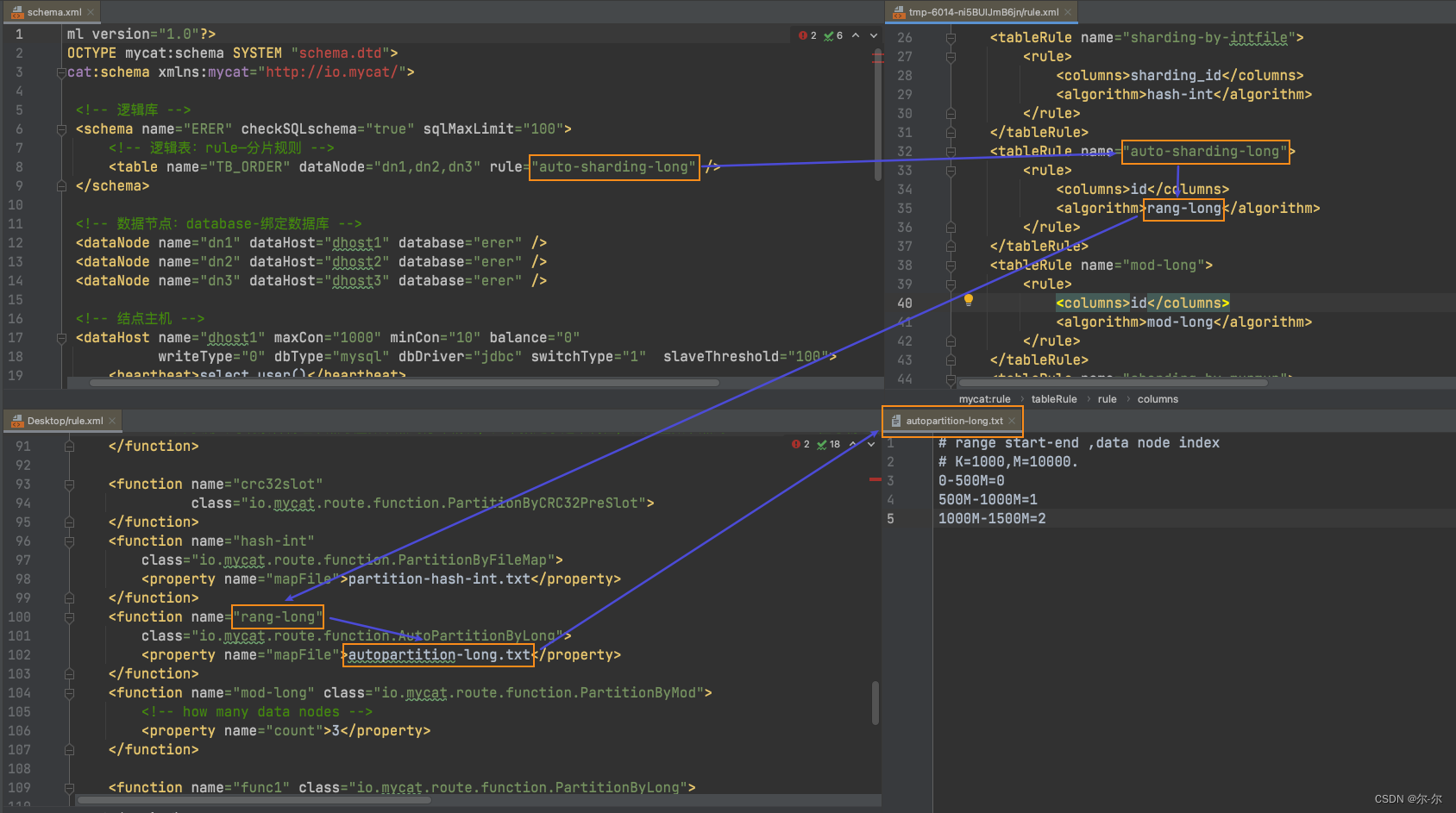Click "partition-hash-int.txt" property value on line 98

439,579
